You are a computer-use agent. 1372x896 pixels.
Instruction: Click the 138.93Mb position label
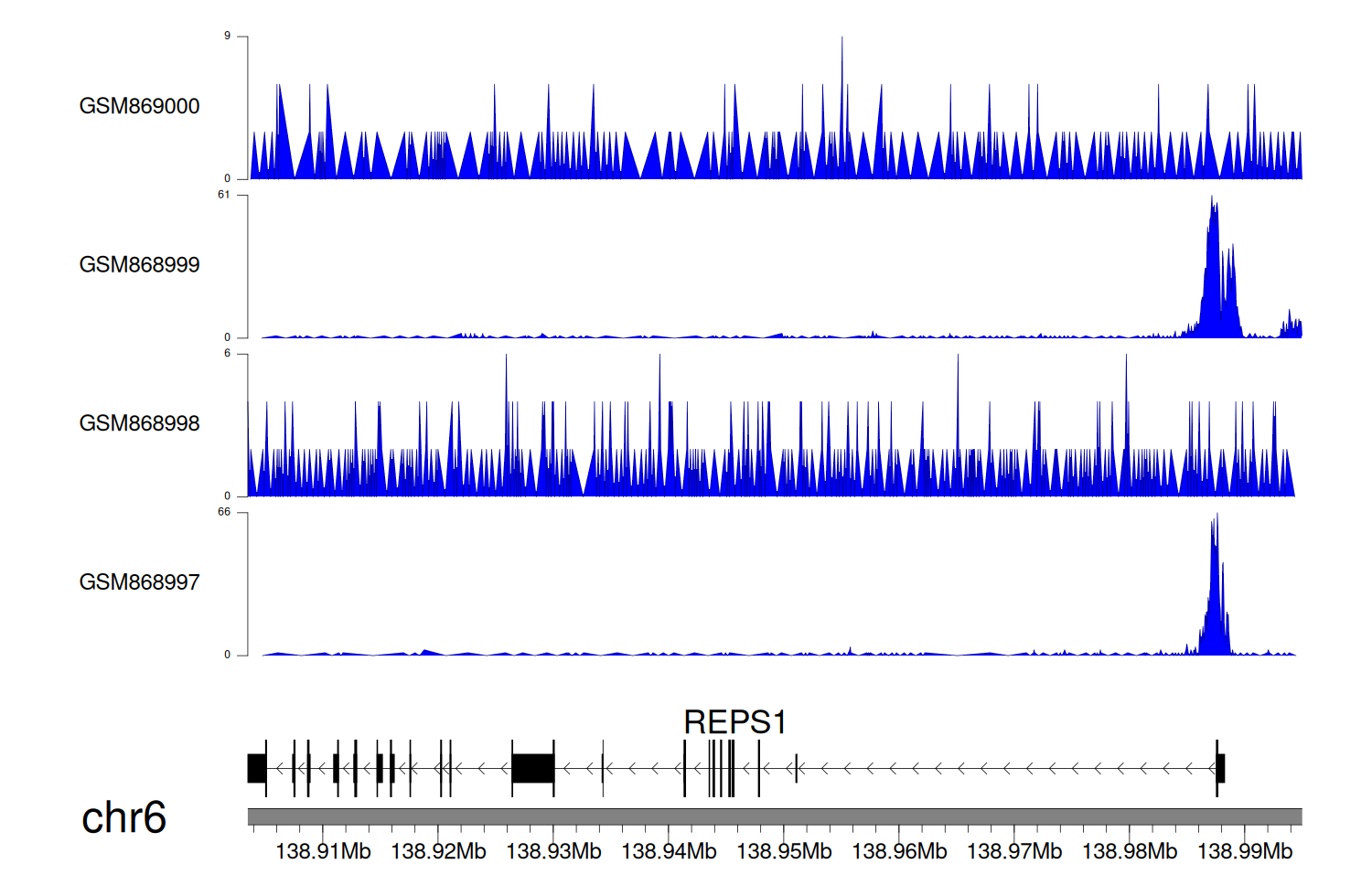click(x=553, y=851)
